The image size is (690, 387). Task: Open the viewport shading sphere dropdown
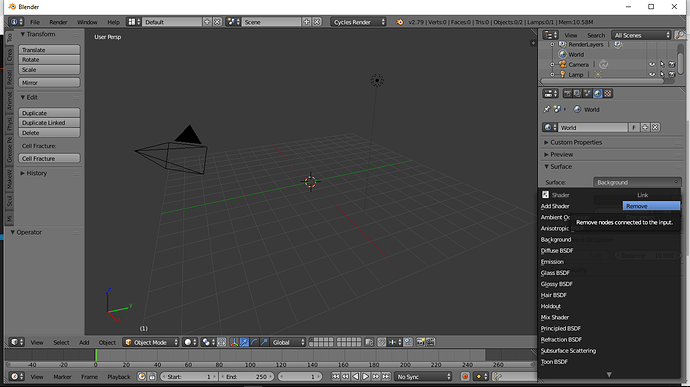(190, 342)
